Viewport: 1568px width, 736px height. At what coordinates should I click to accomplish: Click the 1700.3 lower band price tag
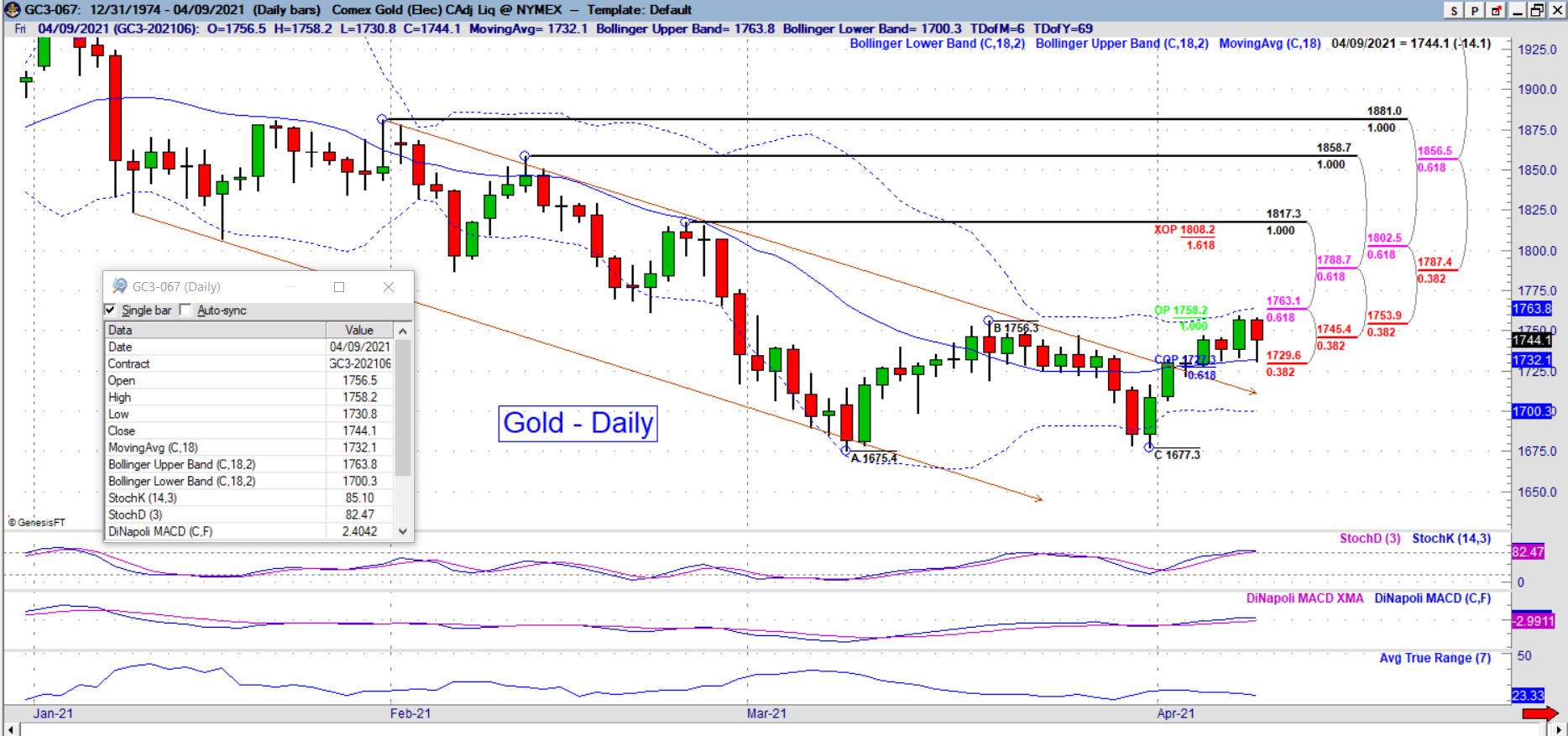pyautogui.click(x=1532, y=411)
